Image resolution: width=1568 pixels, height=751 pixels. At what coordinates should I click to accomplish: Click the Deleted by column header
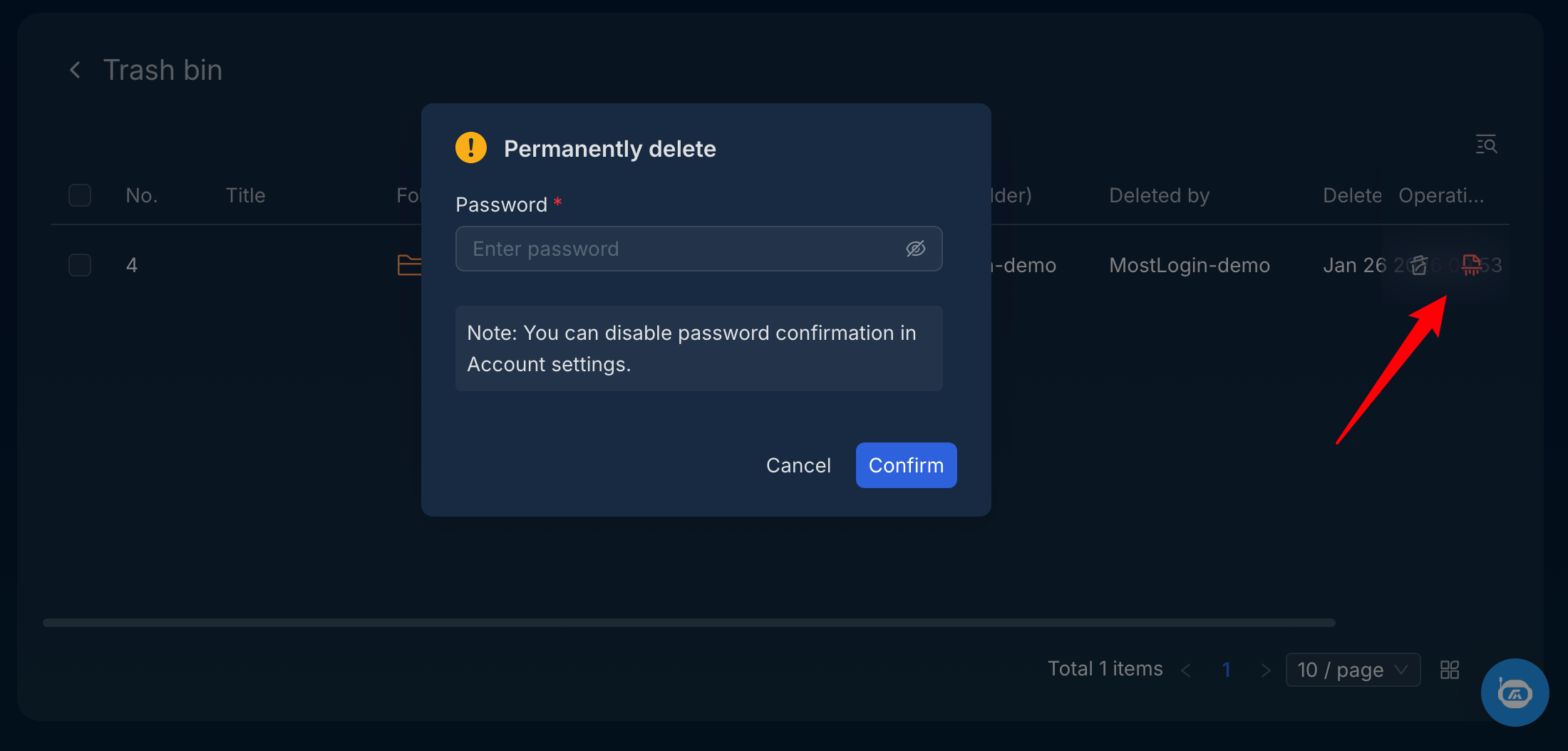(1159, 195)
